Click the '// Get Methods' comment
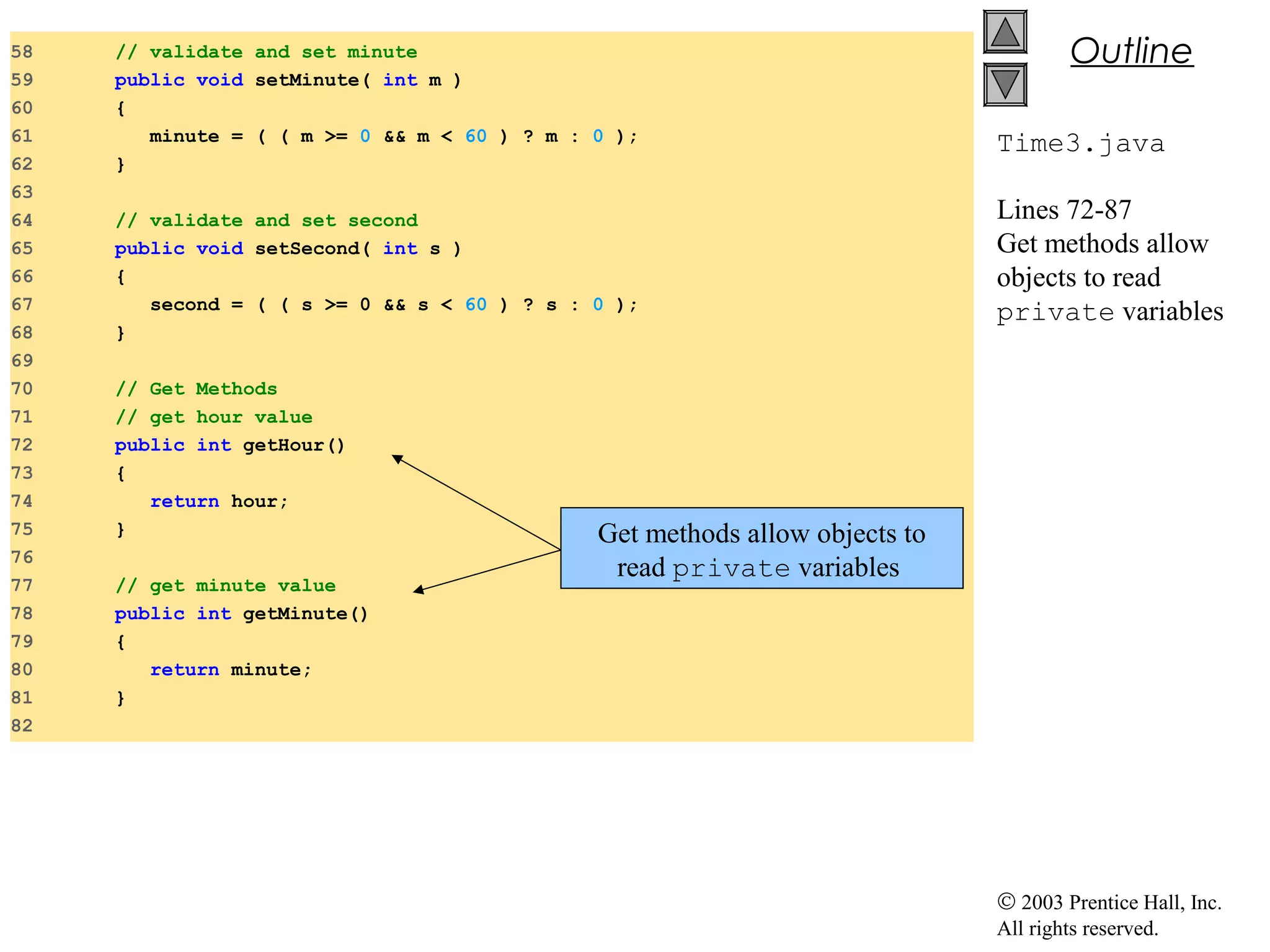 click(196, 389)
